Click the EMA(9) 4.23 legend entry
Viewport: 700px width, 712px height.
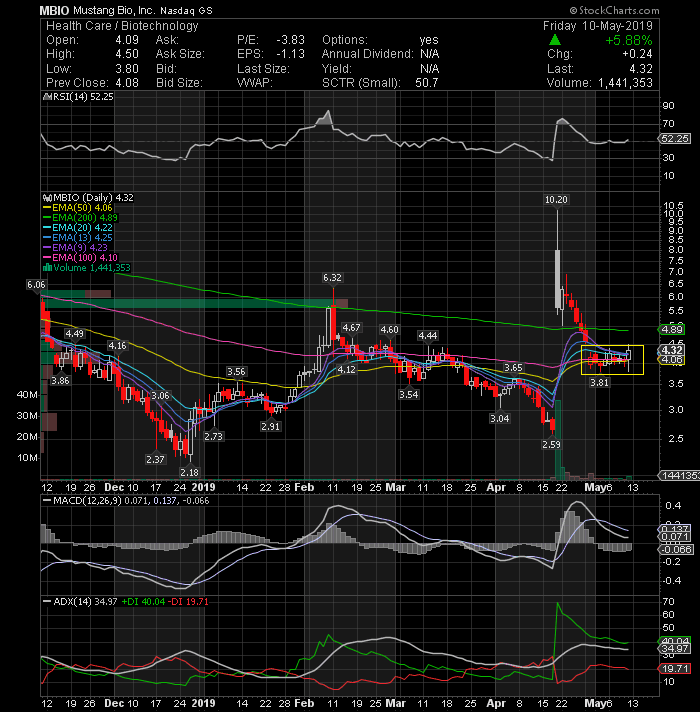(x=75, y=247)
